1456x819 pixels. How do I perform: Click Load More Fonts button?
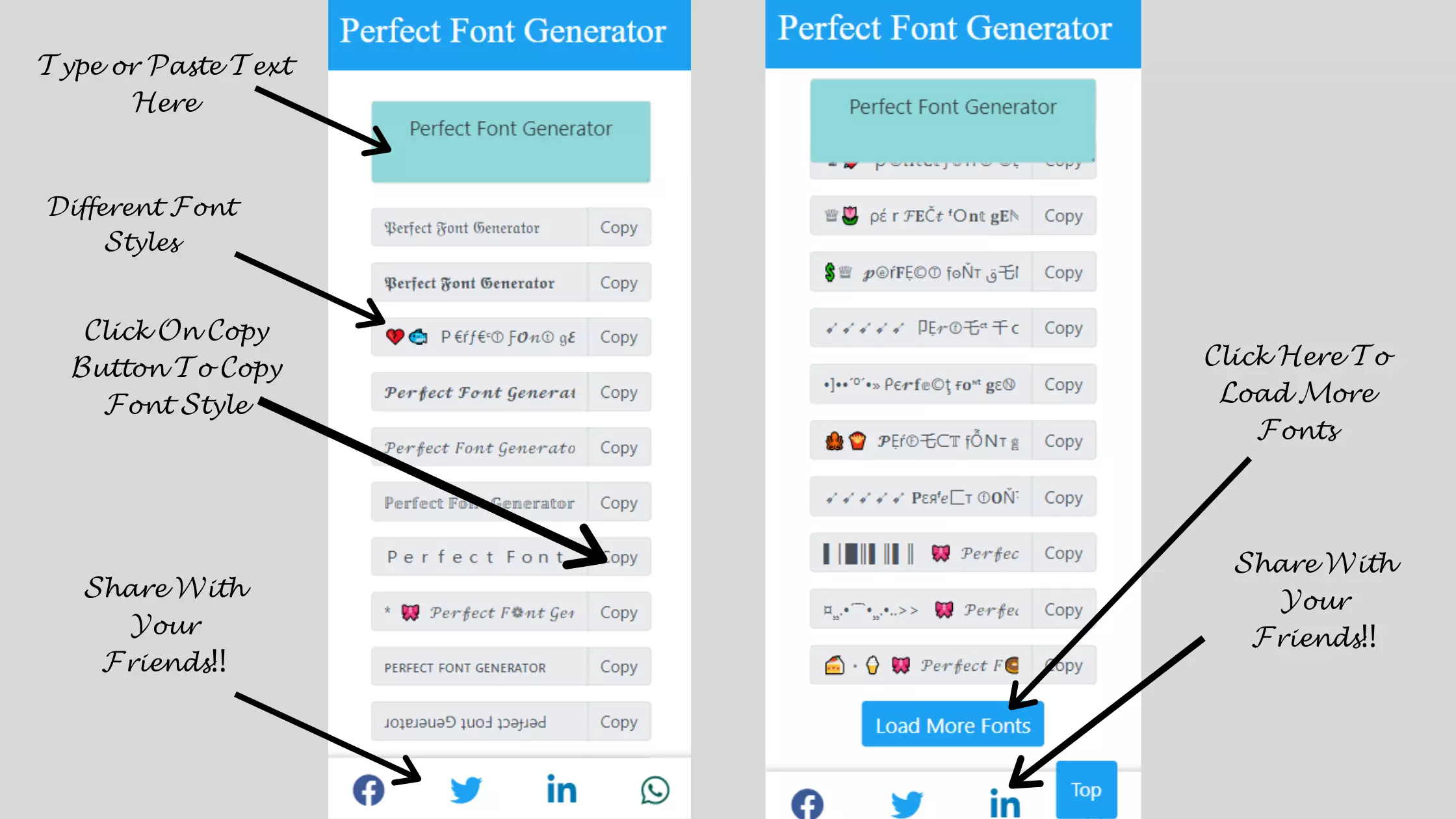click(951, 725)
